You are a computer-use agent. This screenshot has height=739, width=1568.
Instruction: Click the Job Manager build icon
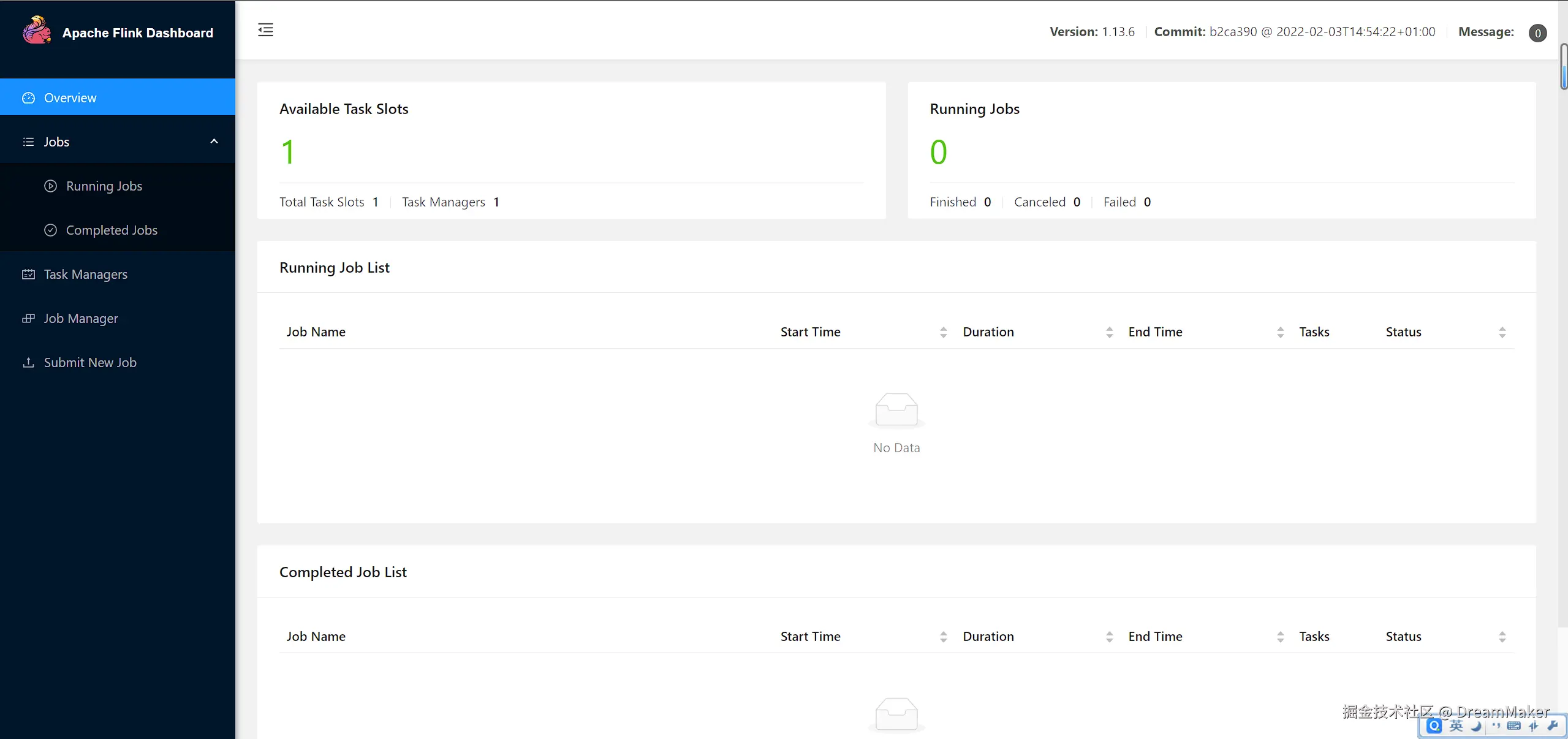point(28,319)
